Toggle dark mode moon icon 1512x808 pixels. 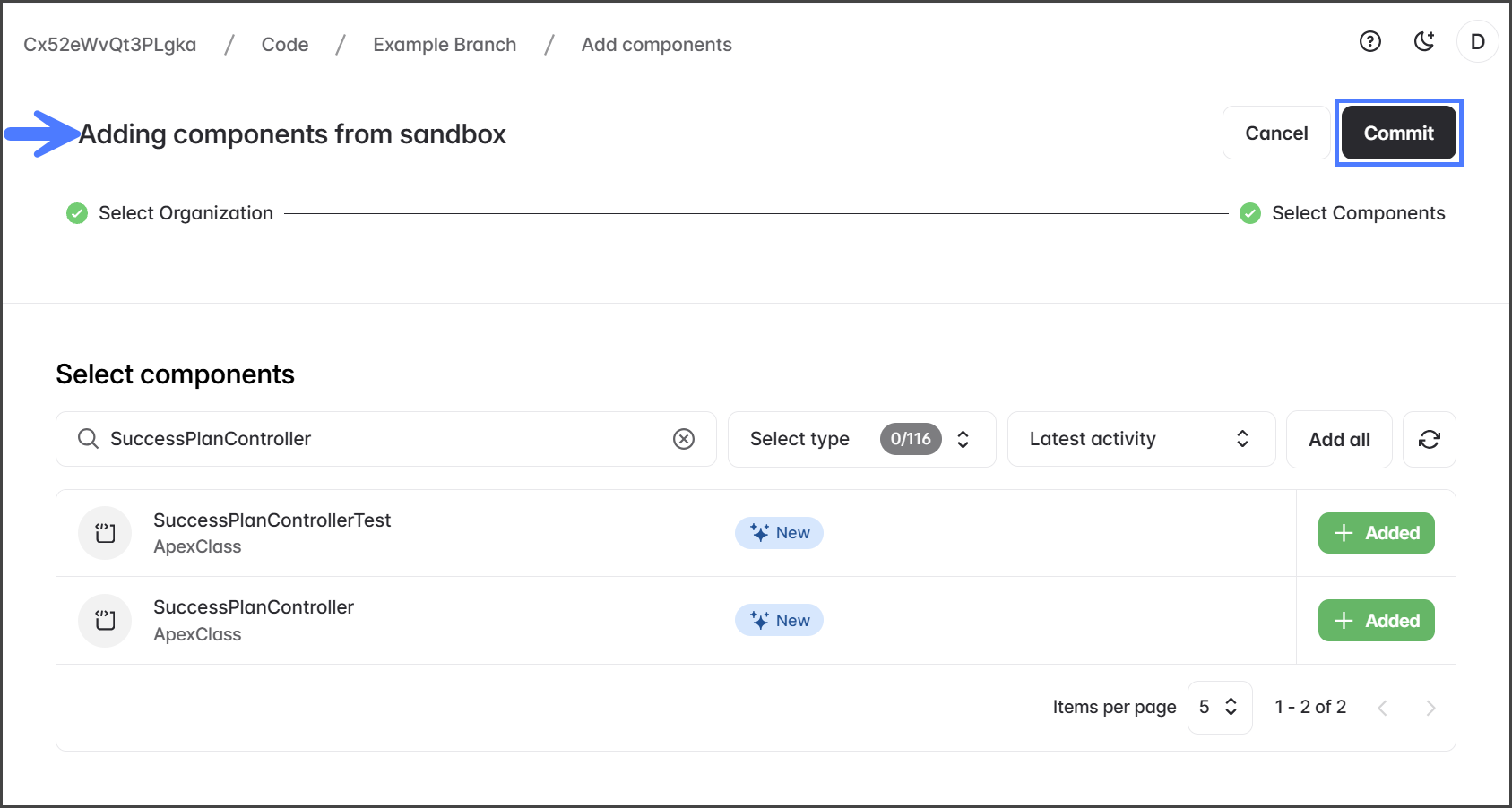coord(1423,41)
